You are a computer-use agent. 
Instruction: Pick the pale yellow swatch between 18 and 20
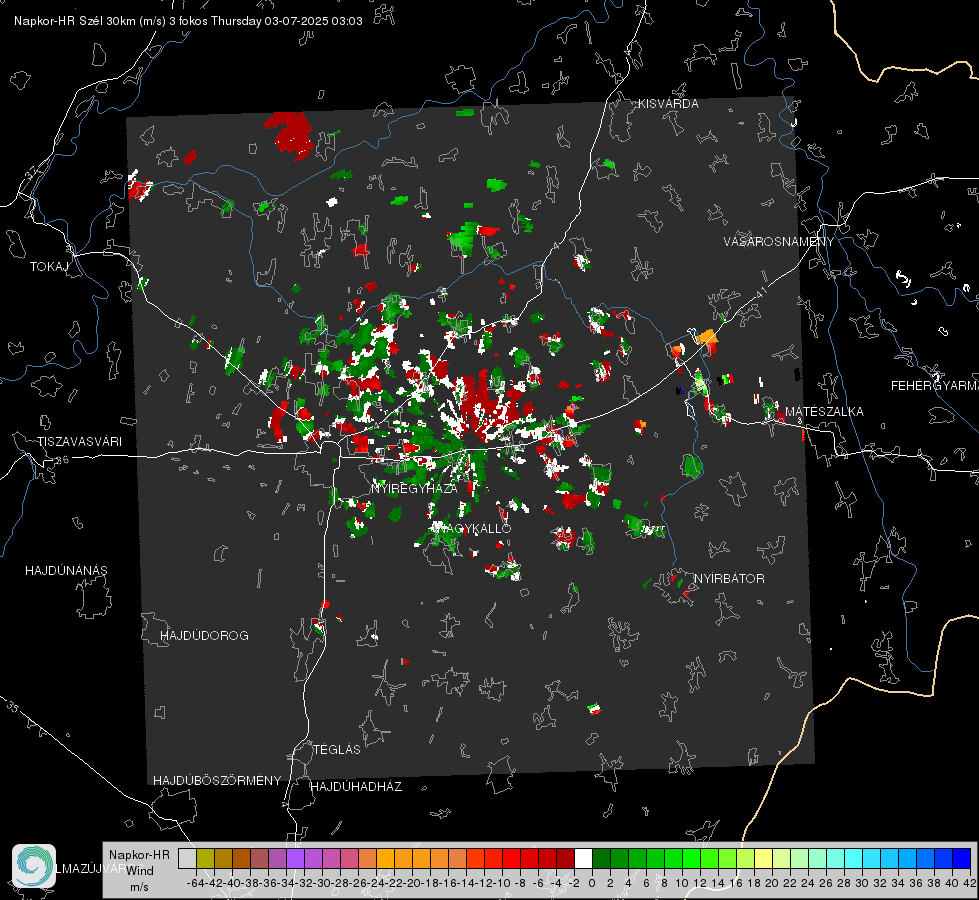tap(763, 858)
